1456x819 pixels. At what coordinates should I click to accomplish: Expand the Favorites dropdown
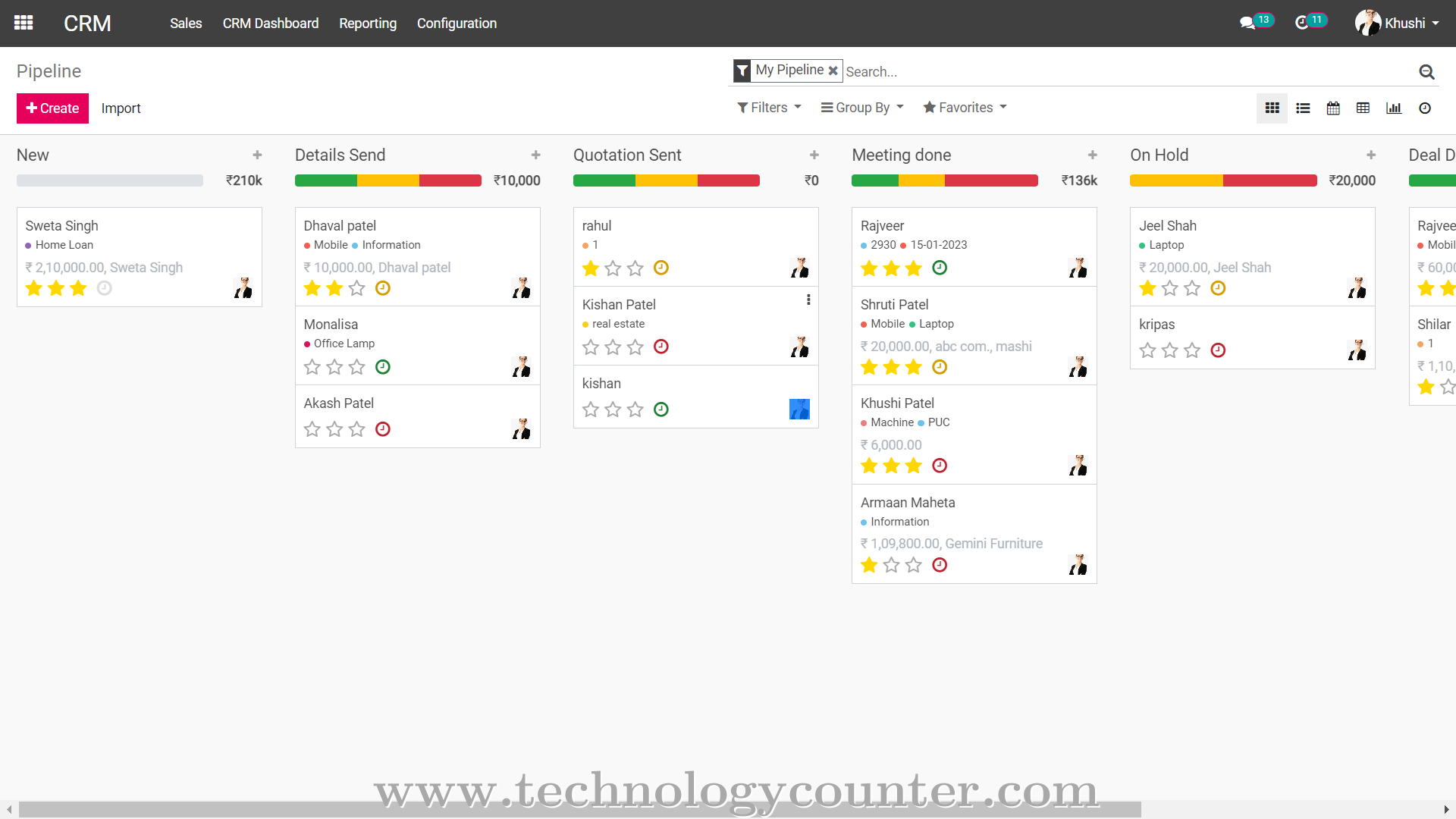coord(965,108)
